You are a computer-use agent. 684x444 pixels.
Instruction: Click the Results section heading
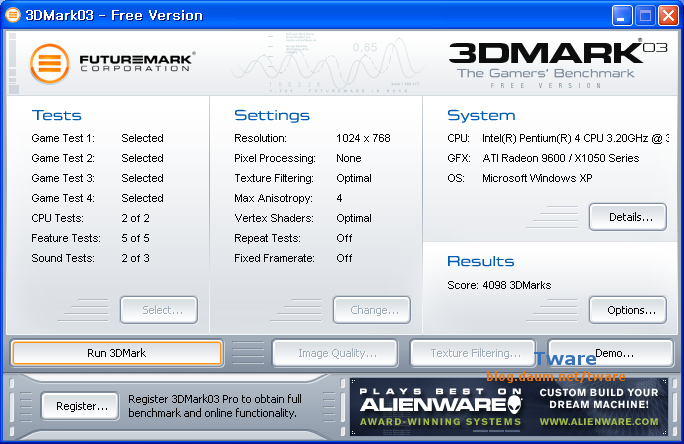tap(481, 261)
